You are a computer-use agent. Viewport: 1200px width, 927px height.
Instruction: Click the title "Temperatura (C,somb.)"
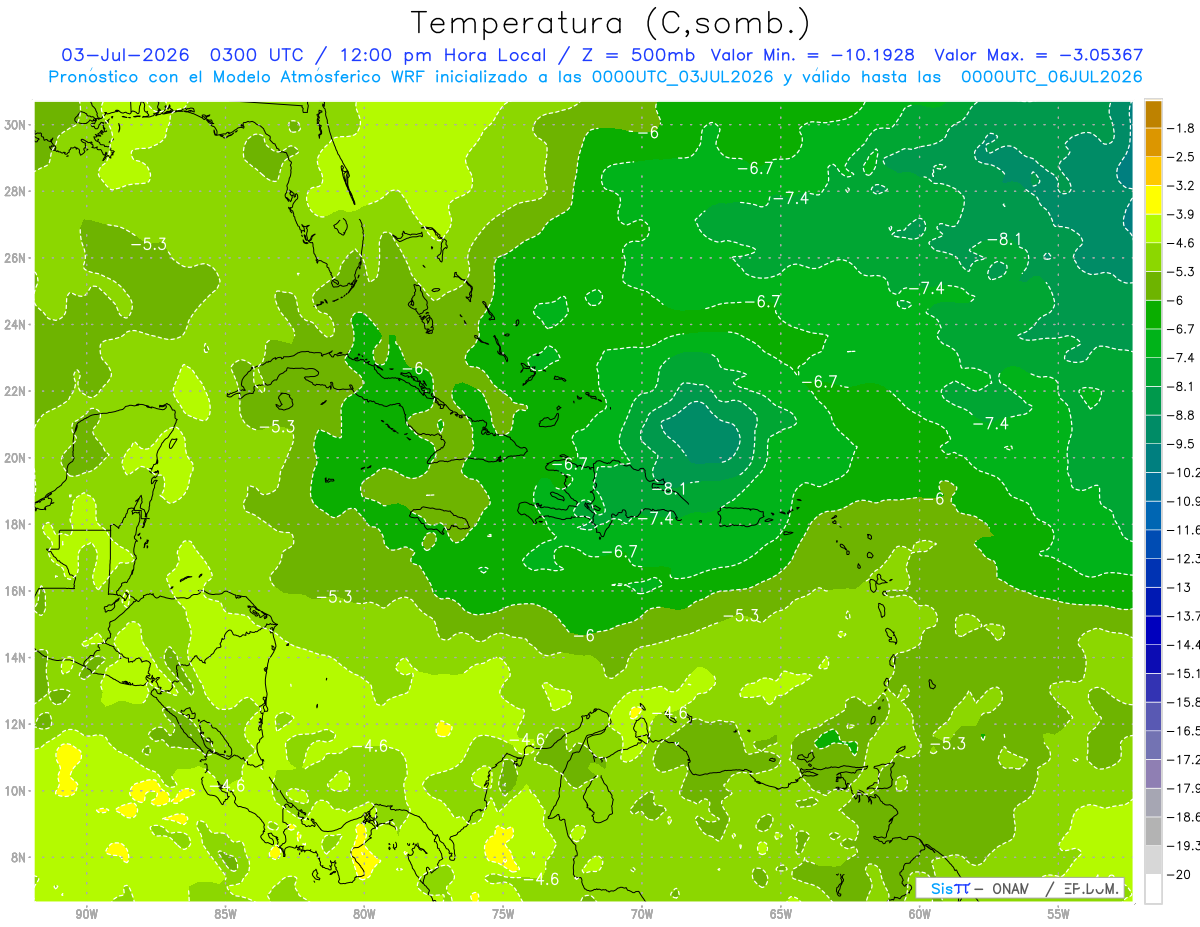click(610, 24)
